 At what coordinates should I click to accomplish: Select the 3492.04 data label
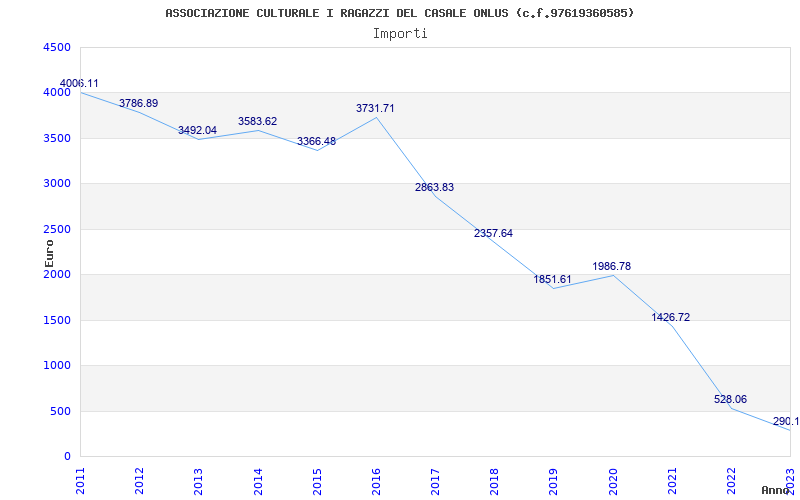coord(197,130)
